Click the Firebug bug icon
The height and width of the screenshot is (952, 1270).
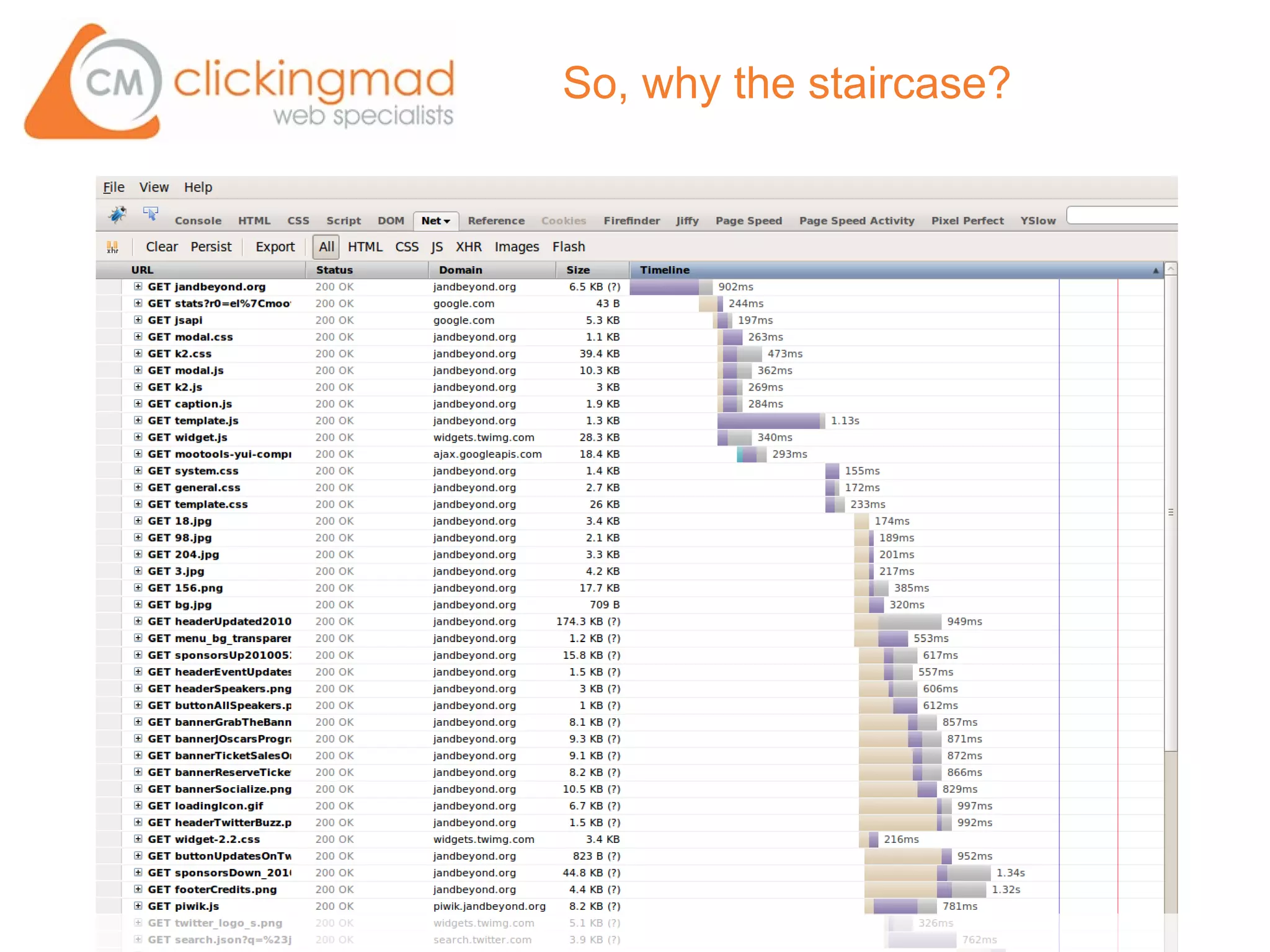tap(117, 215)
